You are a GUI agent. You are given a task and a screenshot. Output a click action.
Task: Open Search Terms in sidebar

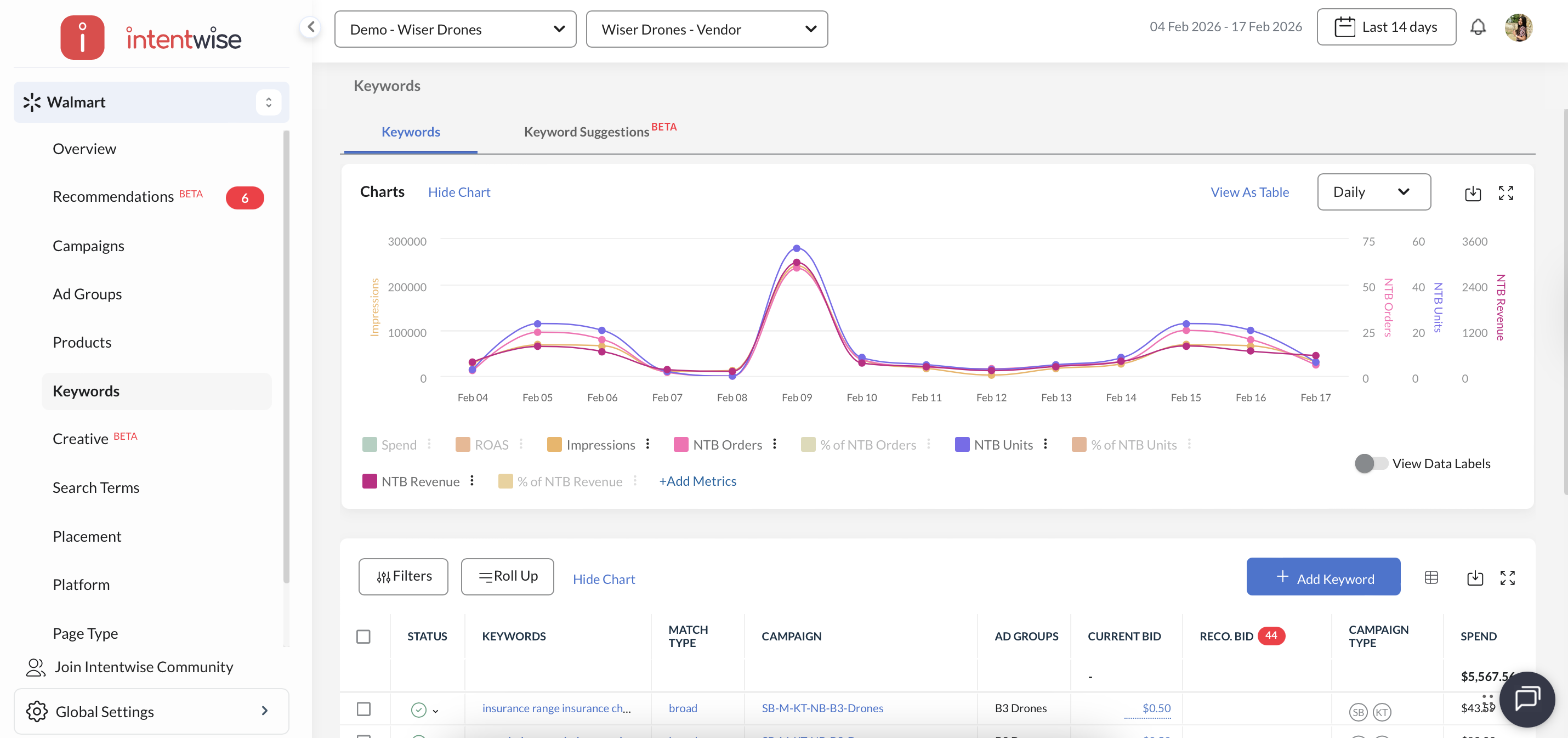coord(95,488)
